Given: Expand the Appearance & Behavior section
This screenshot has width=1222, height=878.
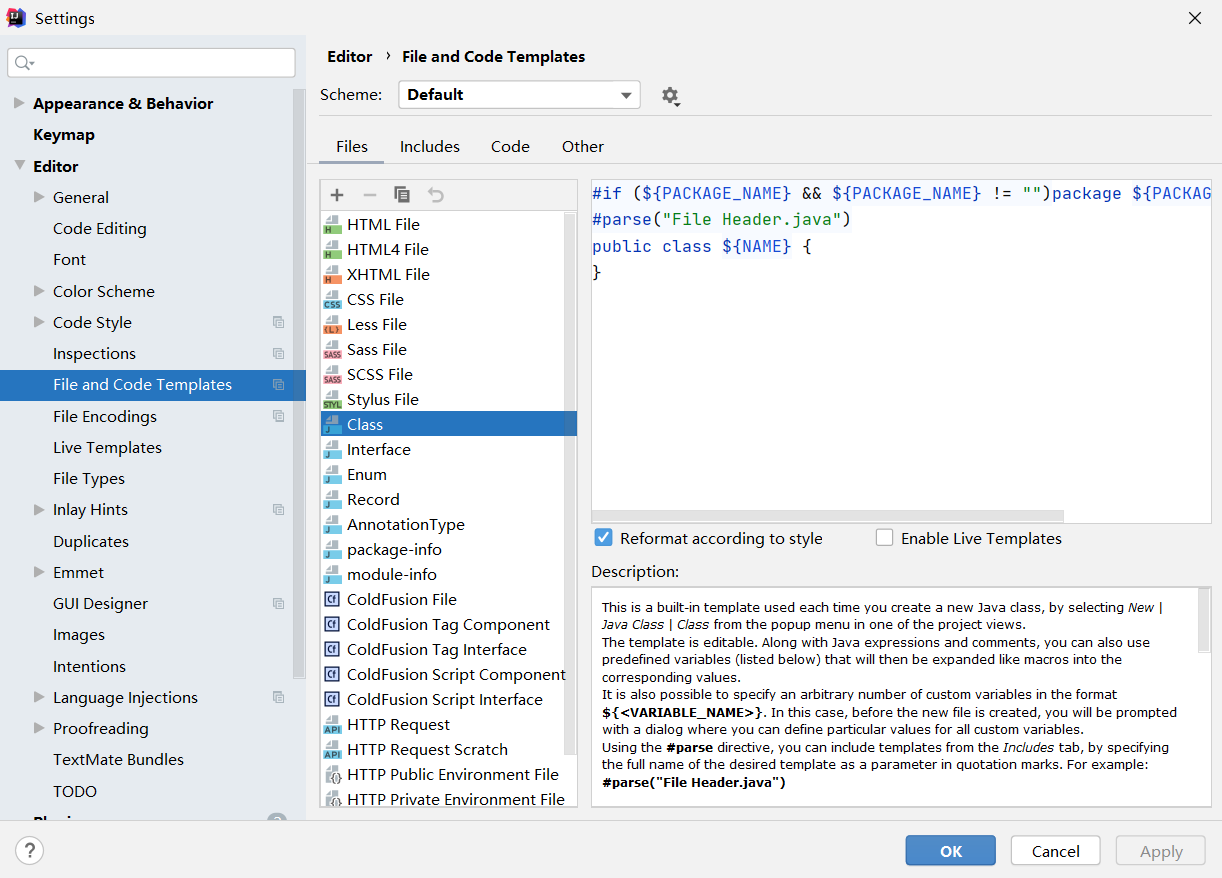Looking at the screenshot, I should coord(19,103).
